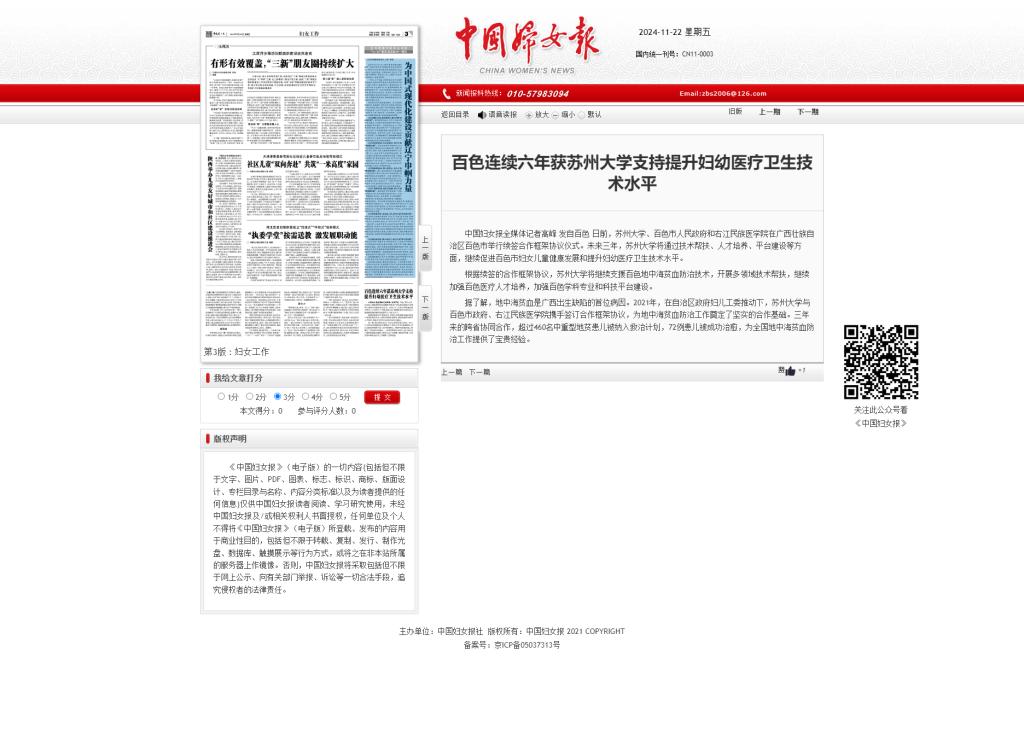Open next issue (下一期) in top bar
This screenshot has width=1024, height=751.
point(807,112)
